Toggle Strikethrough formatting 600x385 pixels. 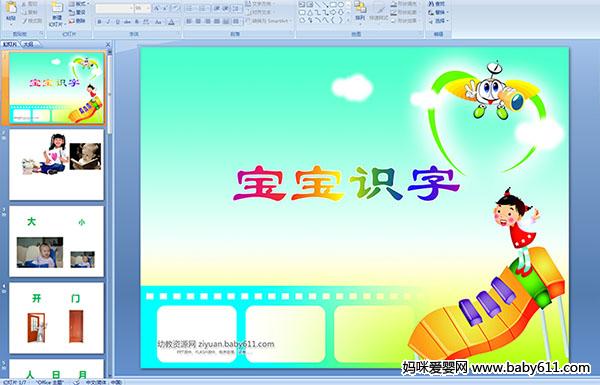tap(127, 22)
